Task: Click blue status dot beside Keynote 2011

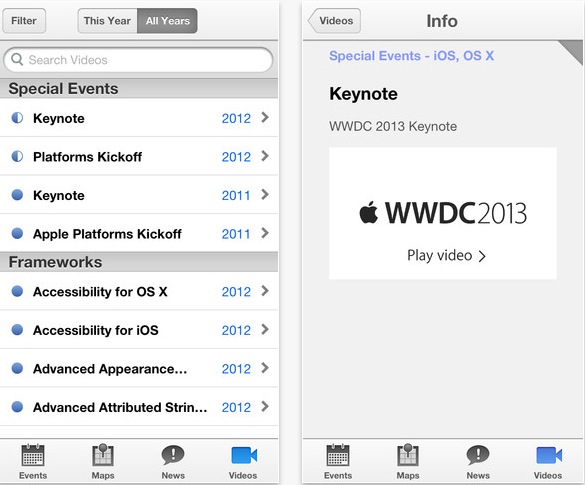Action: 17,195
